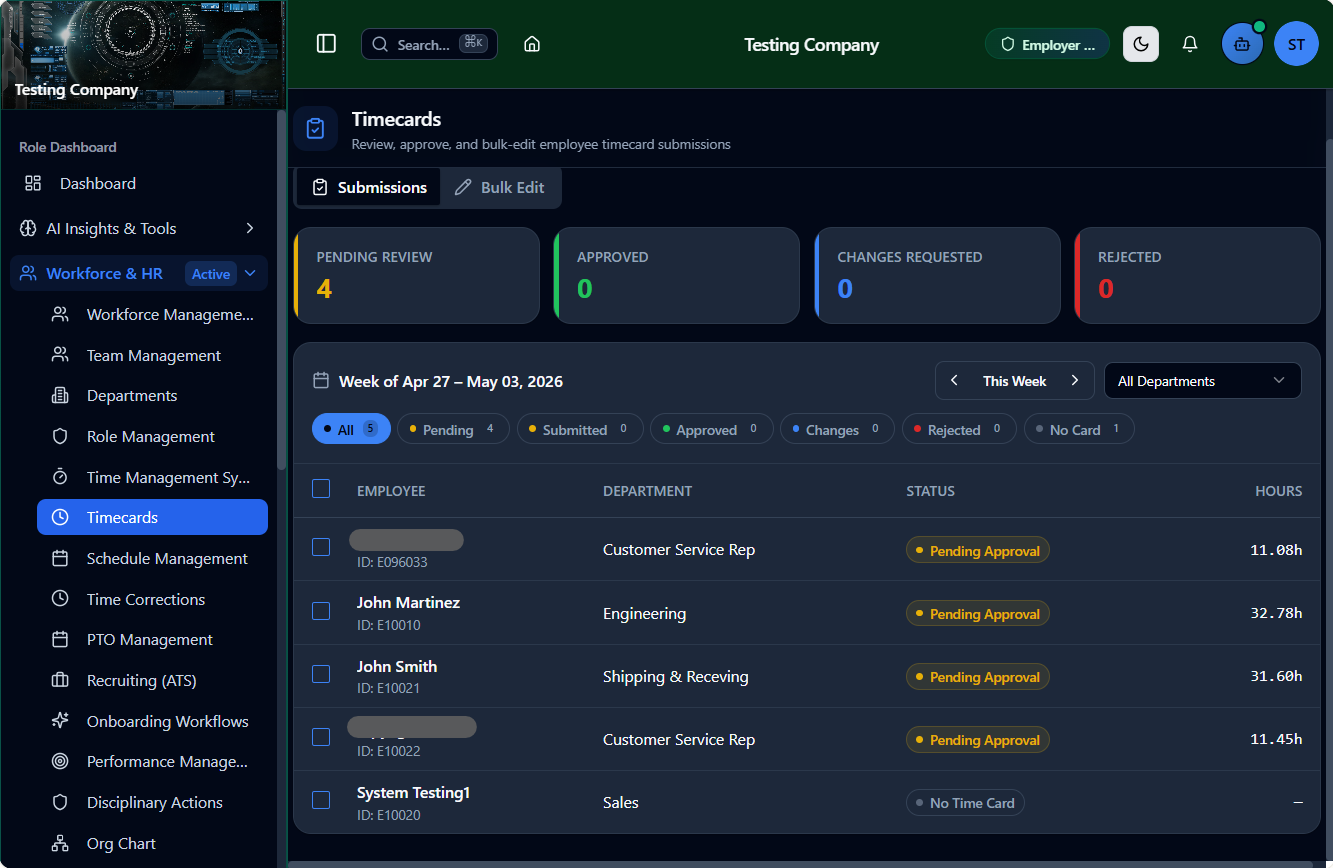Open Timecards in the sidebar
The image size is (1333, 868).
(x=152, y=517)
